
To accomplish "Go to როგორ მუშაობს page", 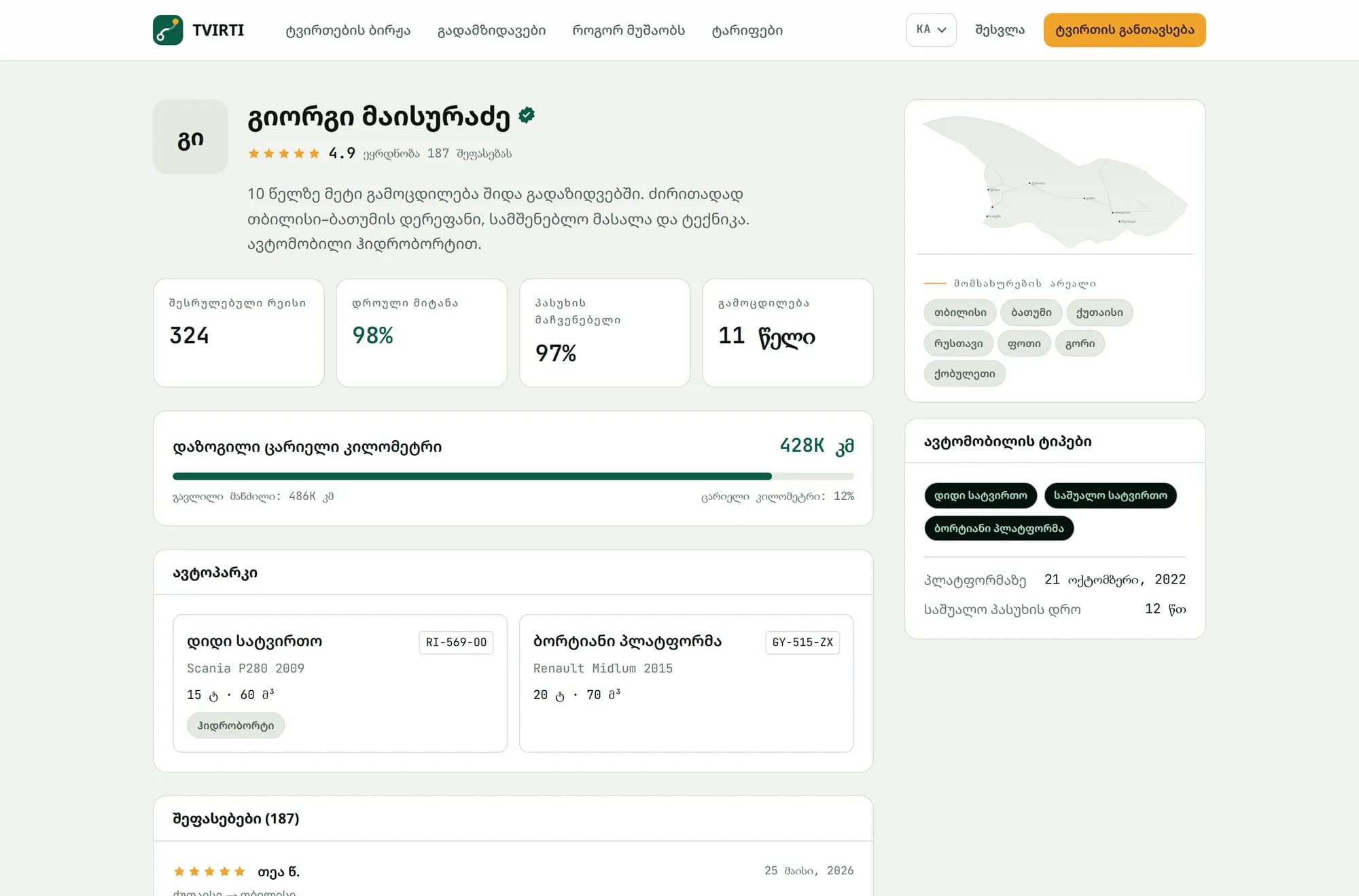I will [629, 31].
